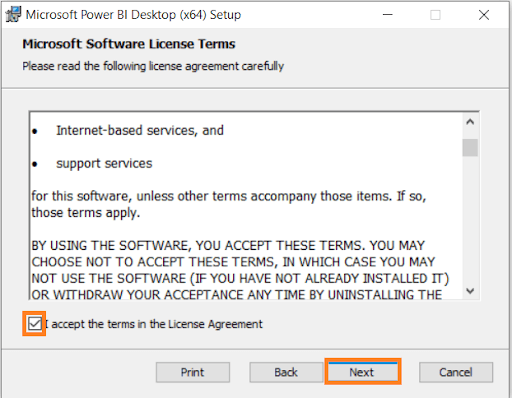This screenshot has height=398, width=512.
Task: Click 'Please read the following license' subtitle
Action: click(x=153, y=66)
